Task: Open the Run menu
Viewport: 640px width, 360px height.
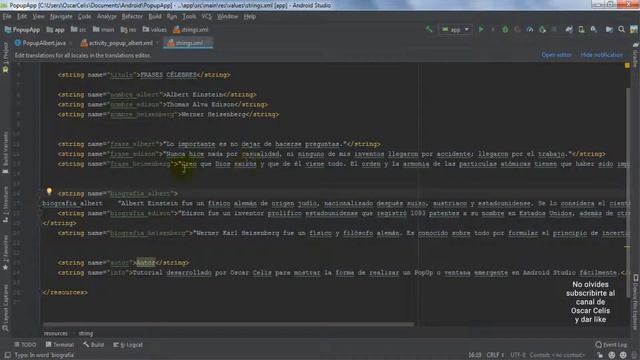Action: 172,17
